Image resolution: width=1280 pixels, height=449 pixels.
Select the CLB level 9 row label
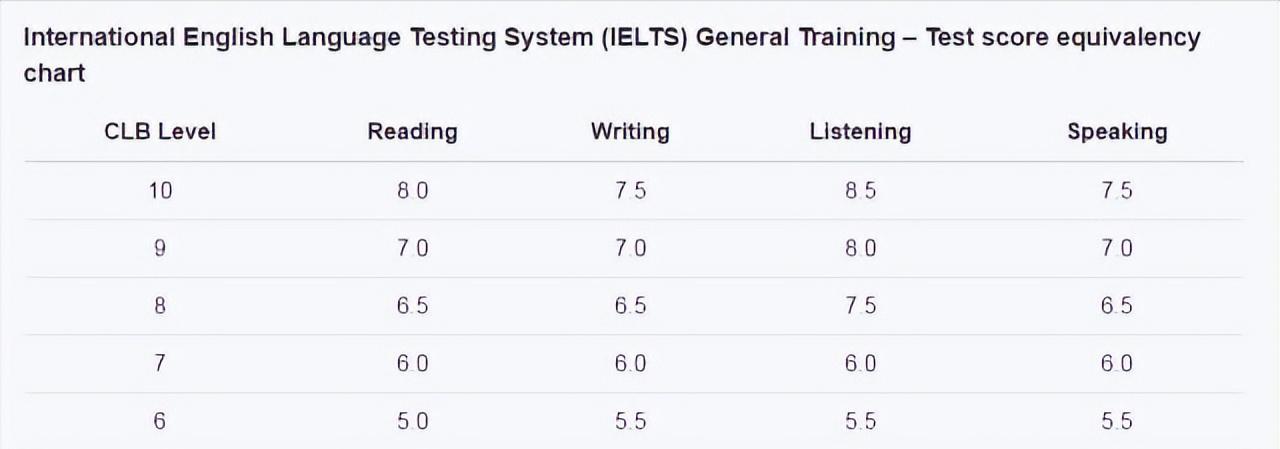pyautogui.click(x=160, y=249)
